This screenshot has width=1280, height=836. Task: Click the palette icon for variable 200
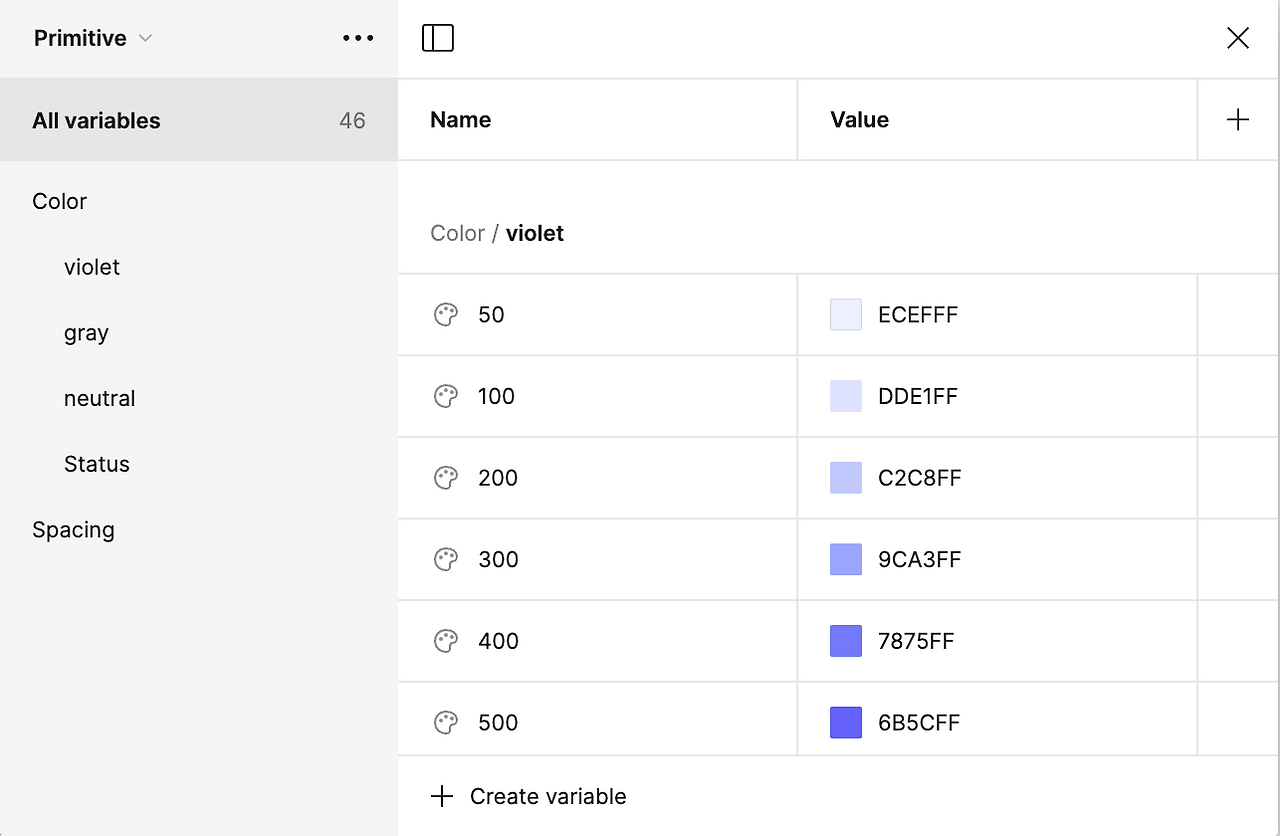click(445, 478)
